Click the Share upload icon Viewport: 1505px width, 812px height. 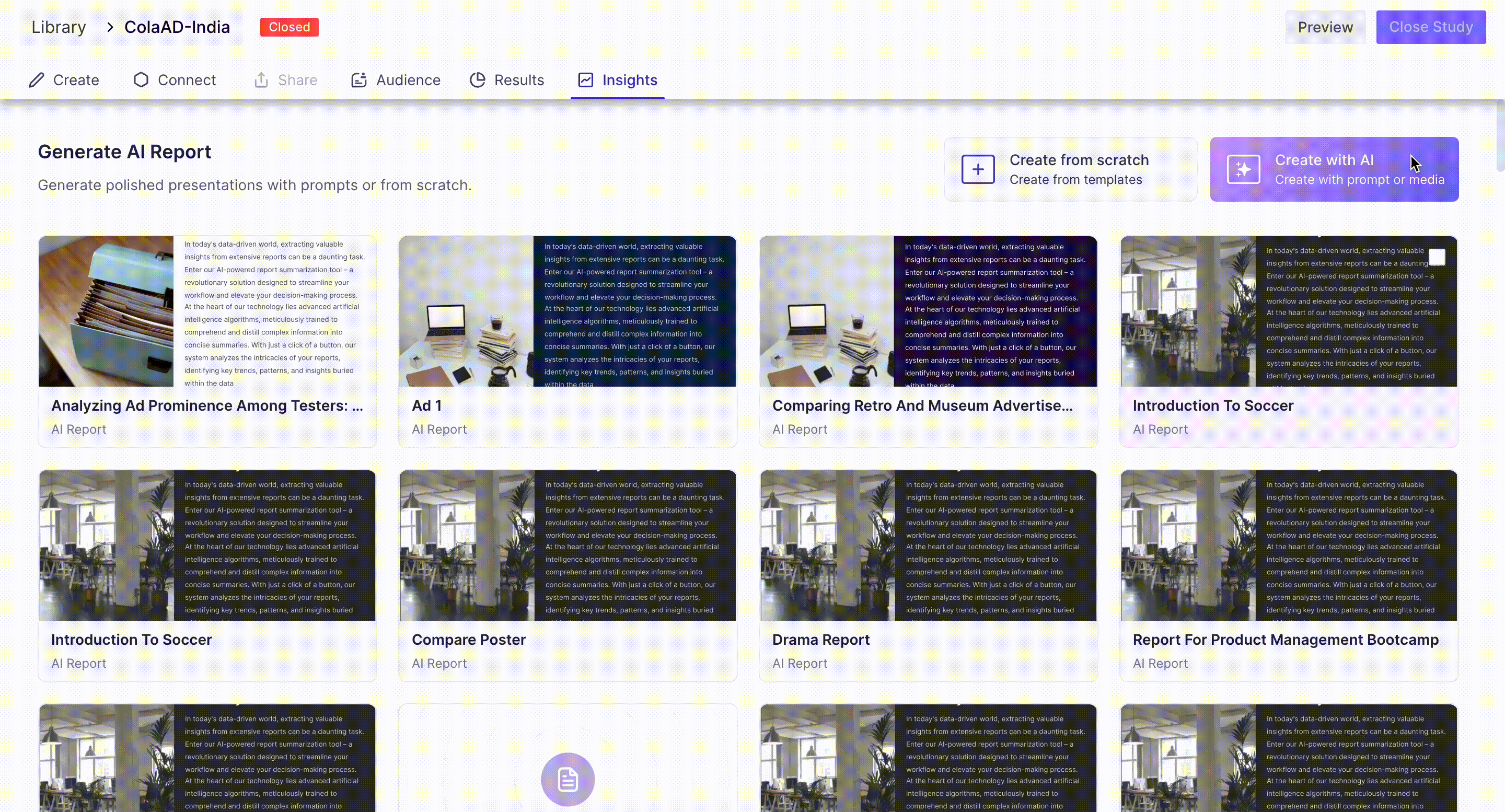tap(261, 80)
